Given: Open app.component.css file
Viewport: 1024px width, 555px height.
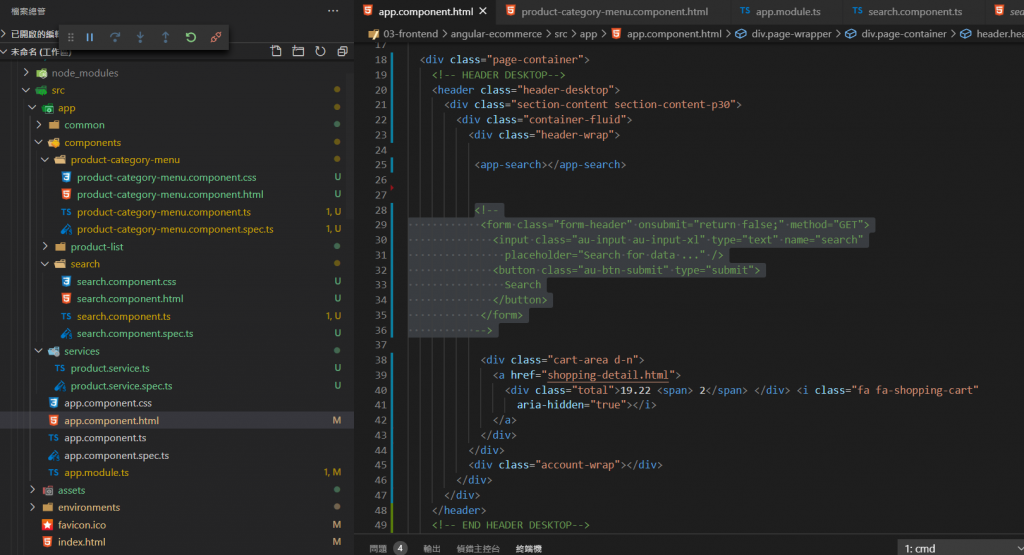Looking at the screenshot, I should 108,403.
